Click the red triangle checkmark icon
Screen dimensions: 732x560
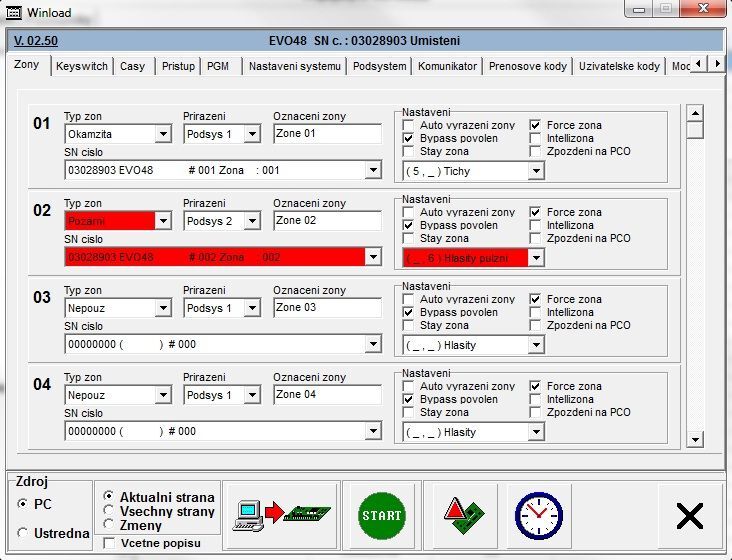[x=461, y=515]
